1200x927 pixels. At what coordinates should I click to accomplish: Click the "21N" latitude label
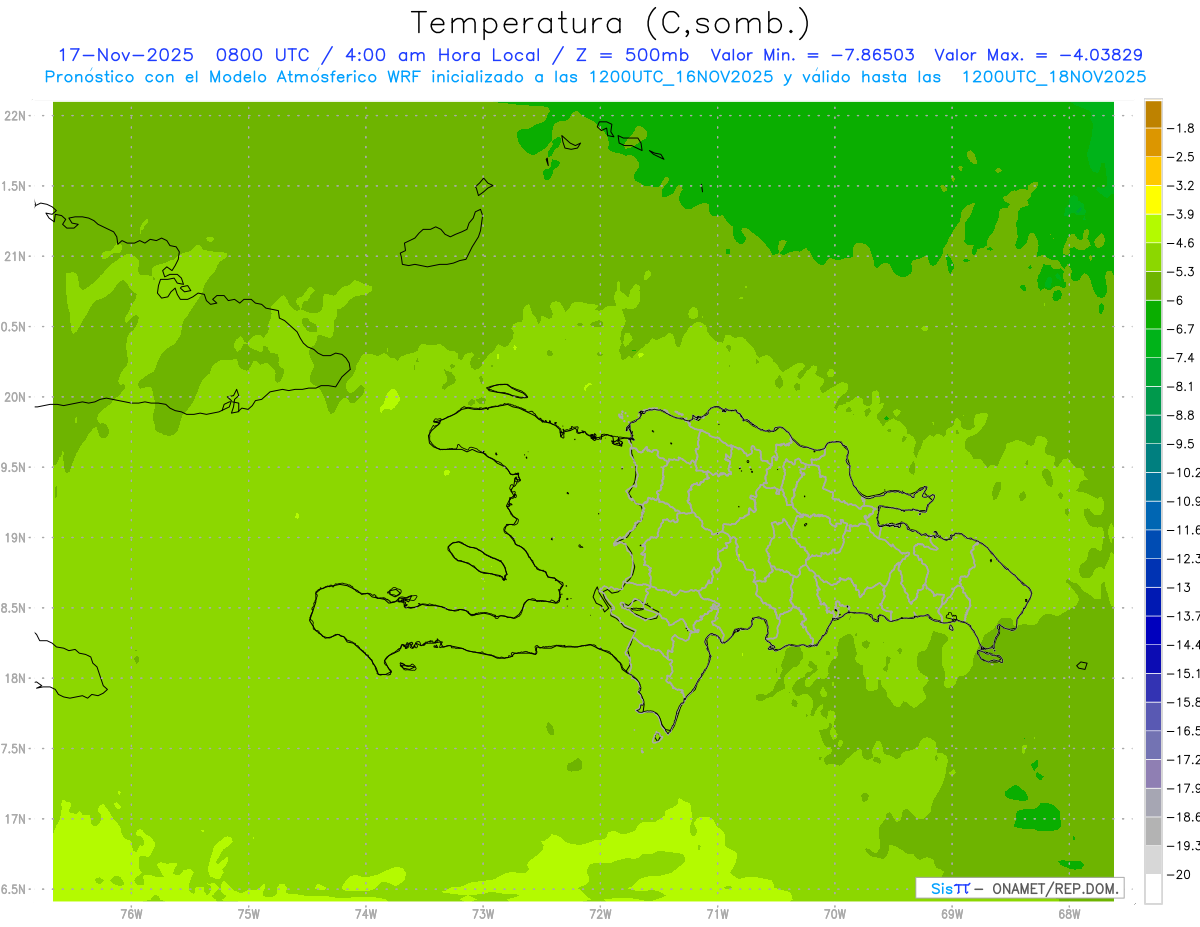click(16, 256)
